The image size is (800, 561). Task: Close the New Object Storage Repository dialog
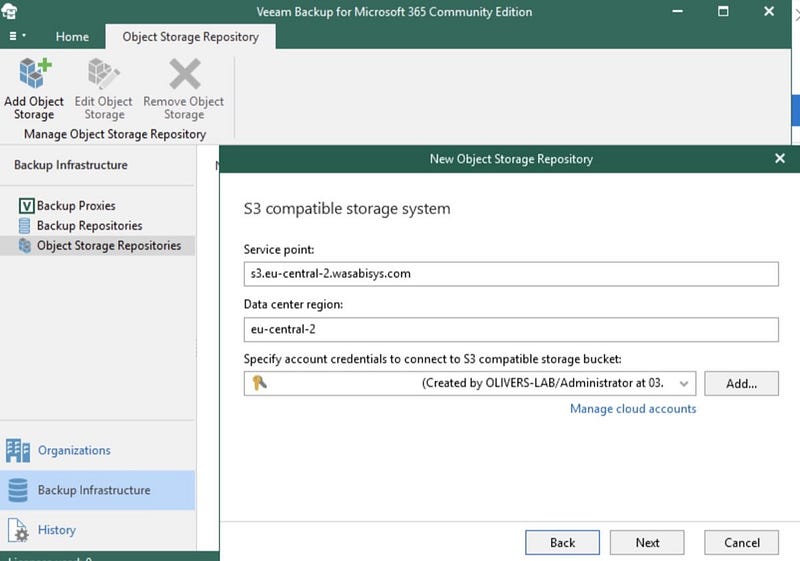[780, 159]
